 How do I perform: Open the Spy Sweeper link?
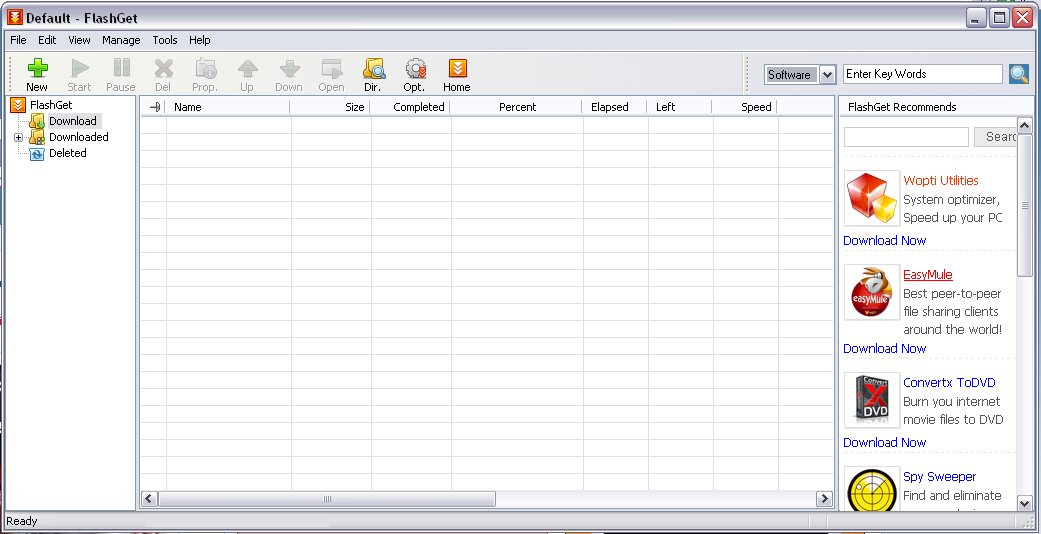point(939,477)
